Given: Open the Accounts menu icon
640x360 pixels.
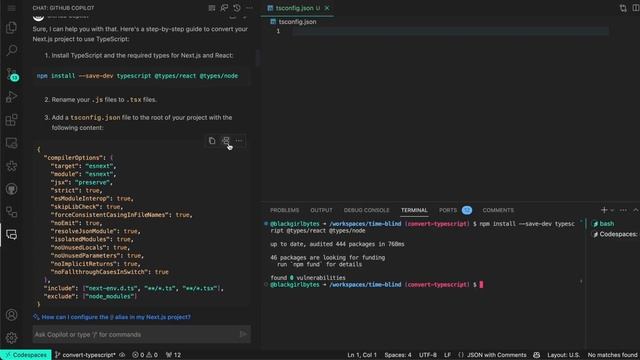Looking at the screenshot, I should 11,315.
